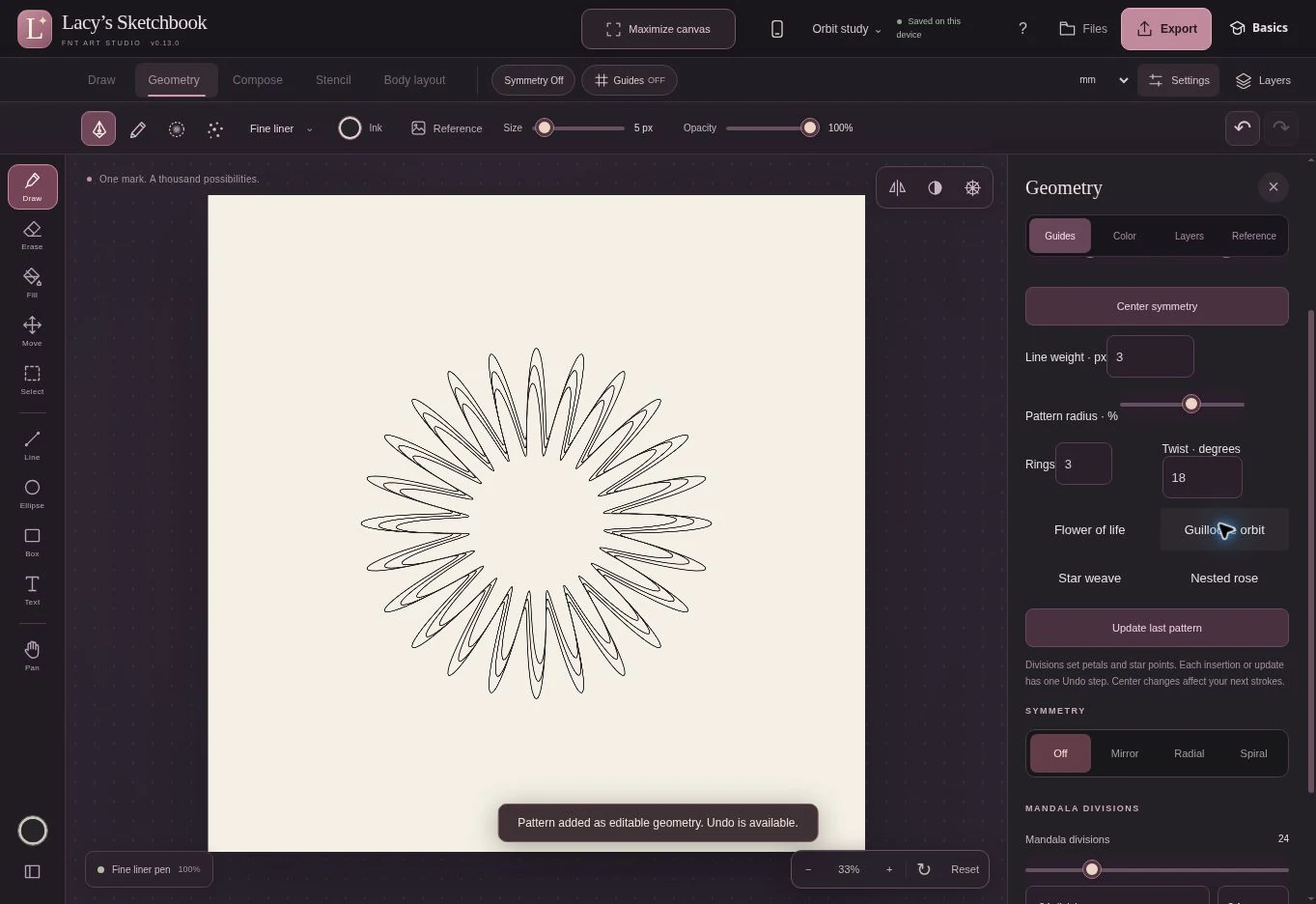Switch to the Compose tab
Viewport: 1316px width, 904px height.
[258, 80]
